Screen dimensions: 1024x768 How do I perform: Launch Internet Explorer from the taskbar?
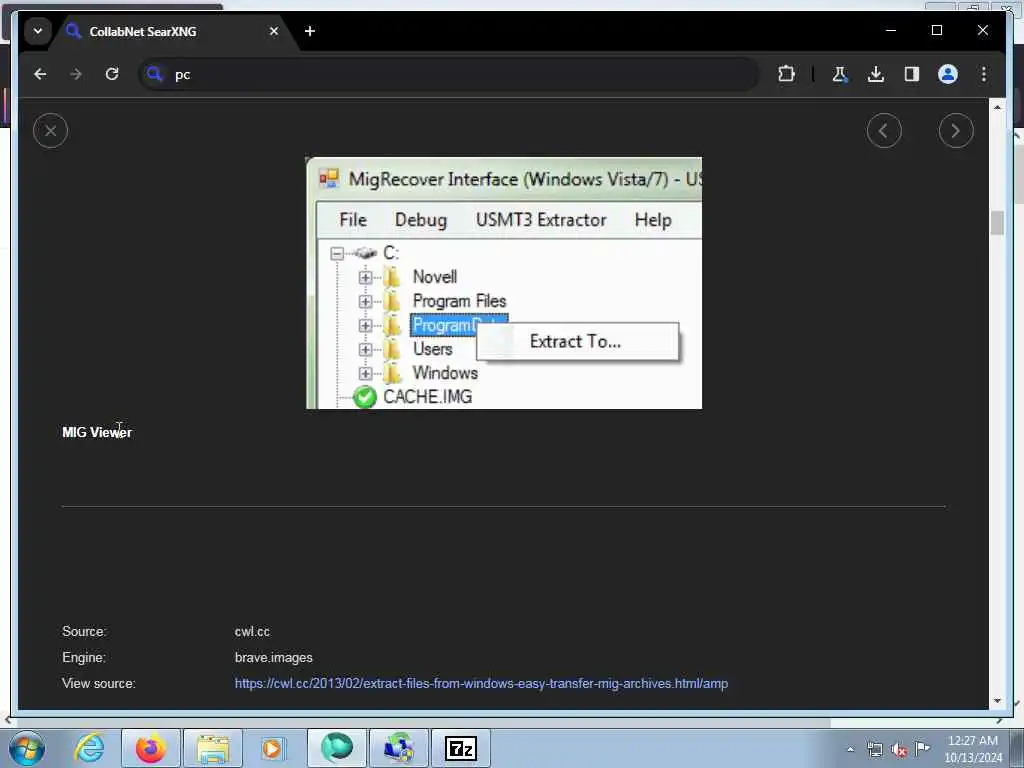point(89,748)
